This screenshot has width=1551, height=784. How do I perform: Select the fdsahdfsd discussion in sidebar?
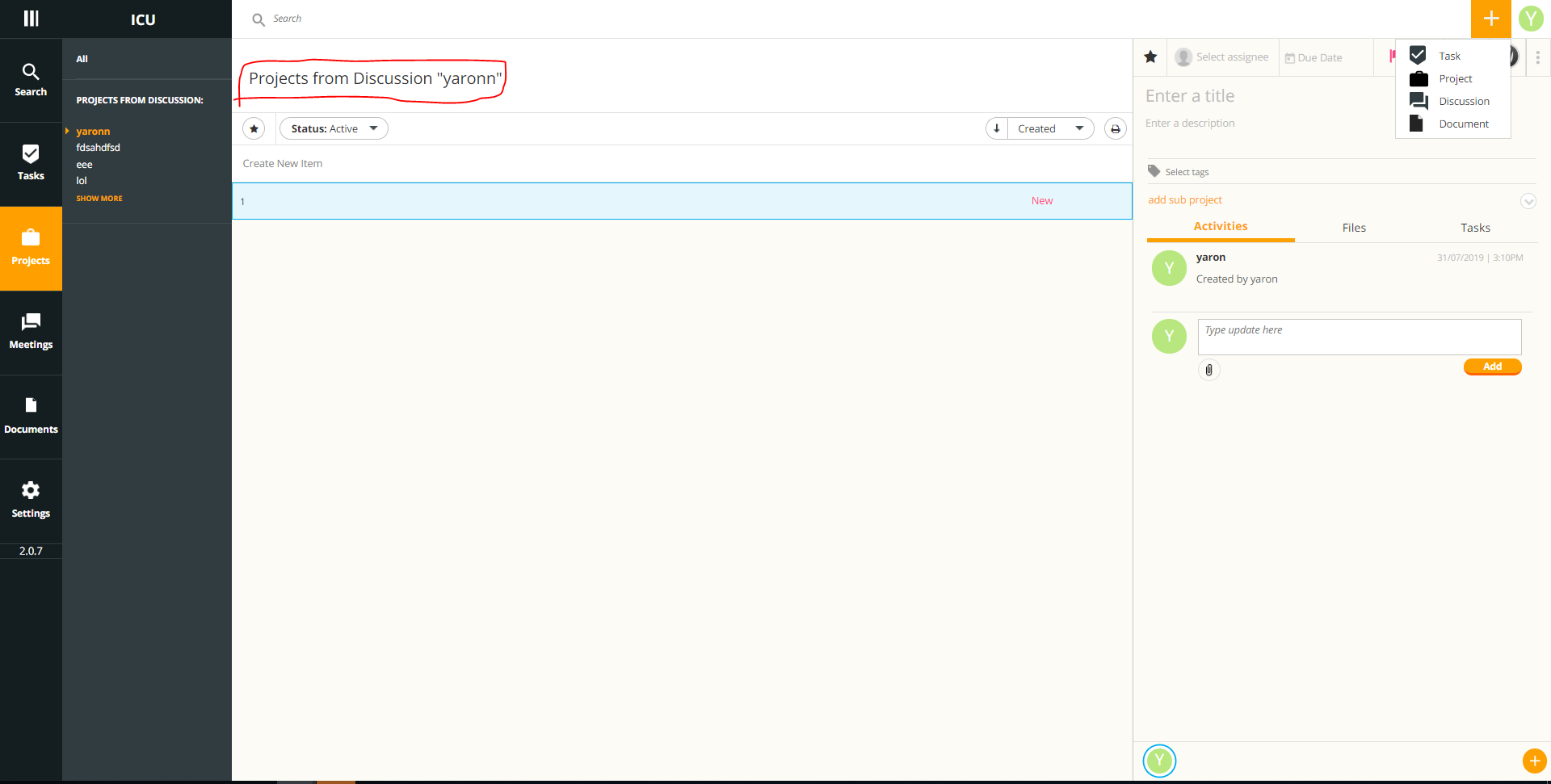[x=98, y=148]
